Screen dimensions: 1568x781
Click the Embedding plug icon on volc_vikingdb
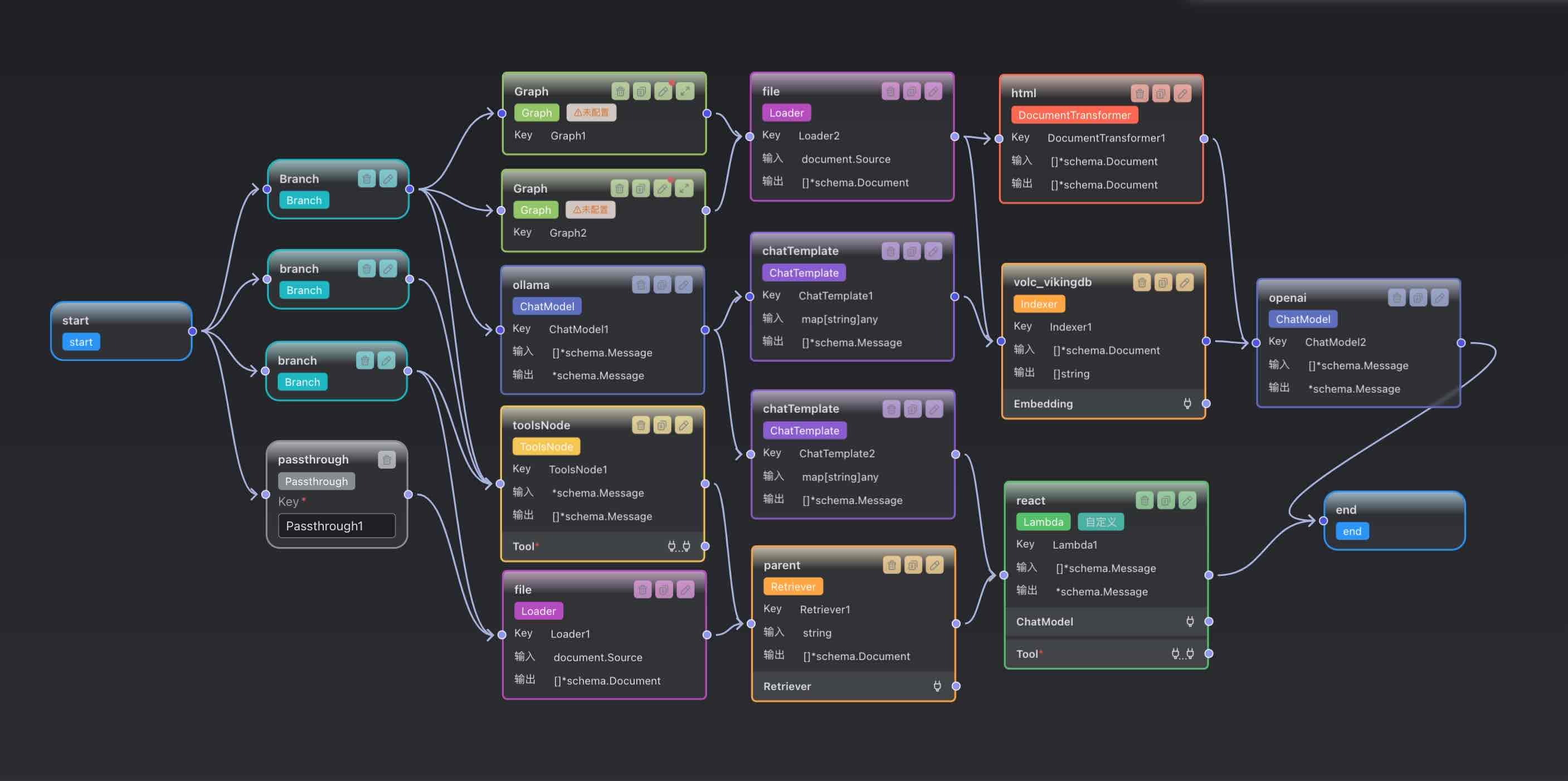coord(1187,403)
